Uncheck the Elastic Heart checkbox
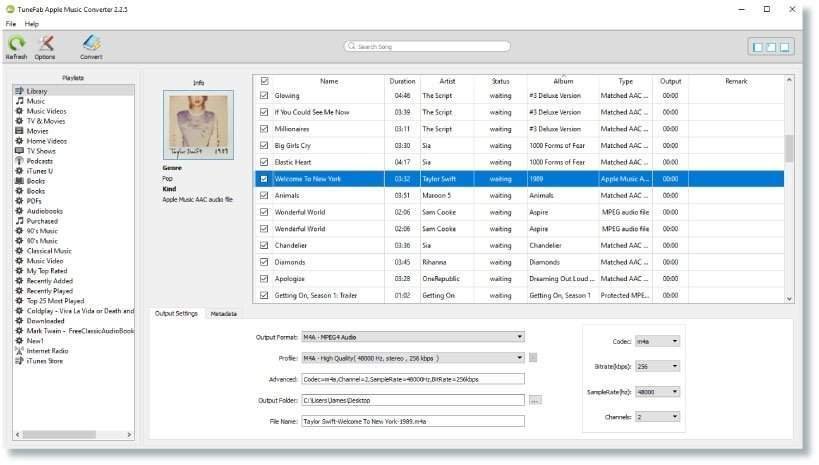Screen dimensions: 819x465 [264, 162]
